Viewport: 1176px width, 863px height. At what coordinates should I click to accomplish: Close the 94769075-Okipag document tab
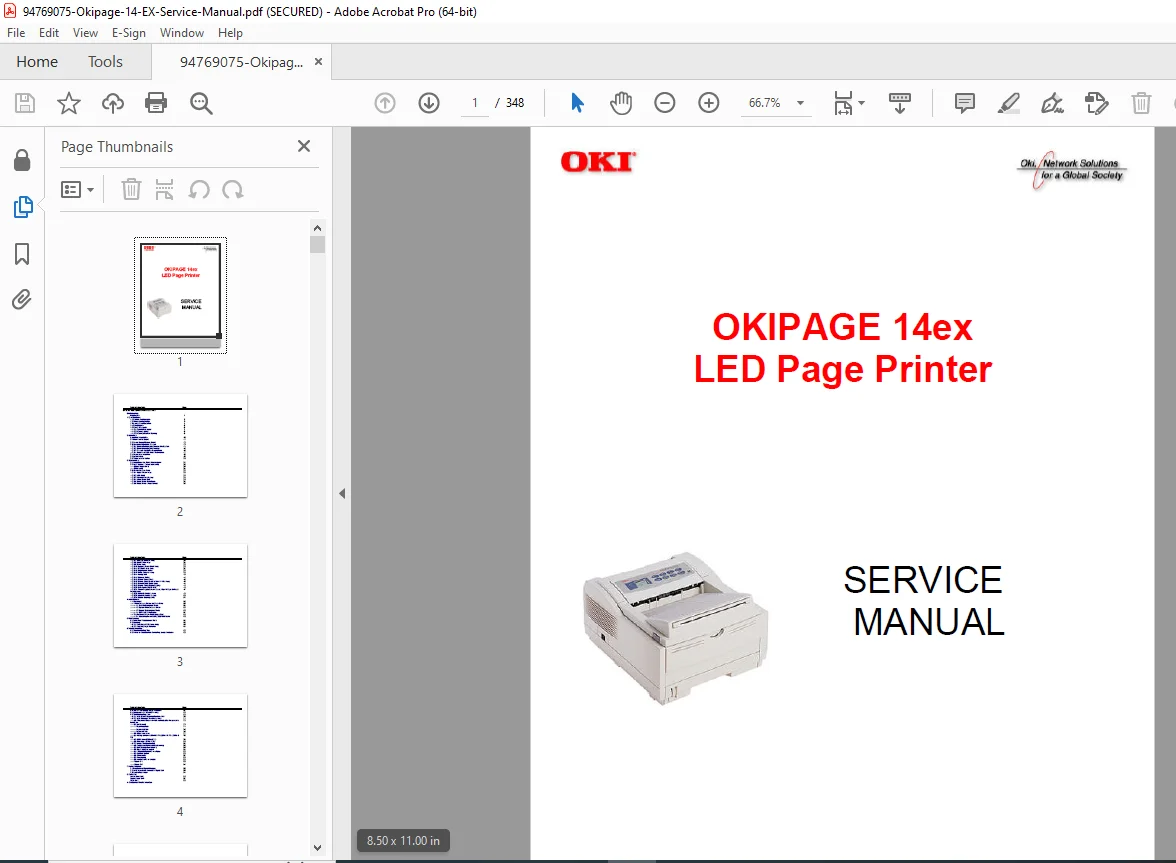coord(318,61)
